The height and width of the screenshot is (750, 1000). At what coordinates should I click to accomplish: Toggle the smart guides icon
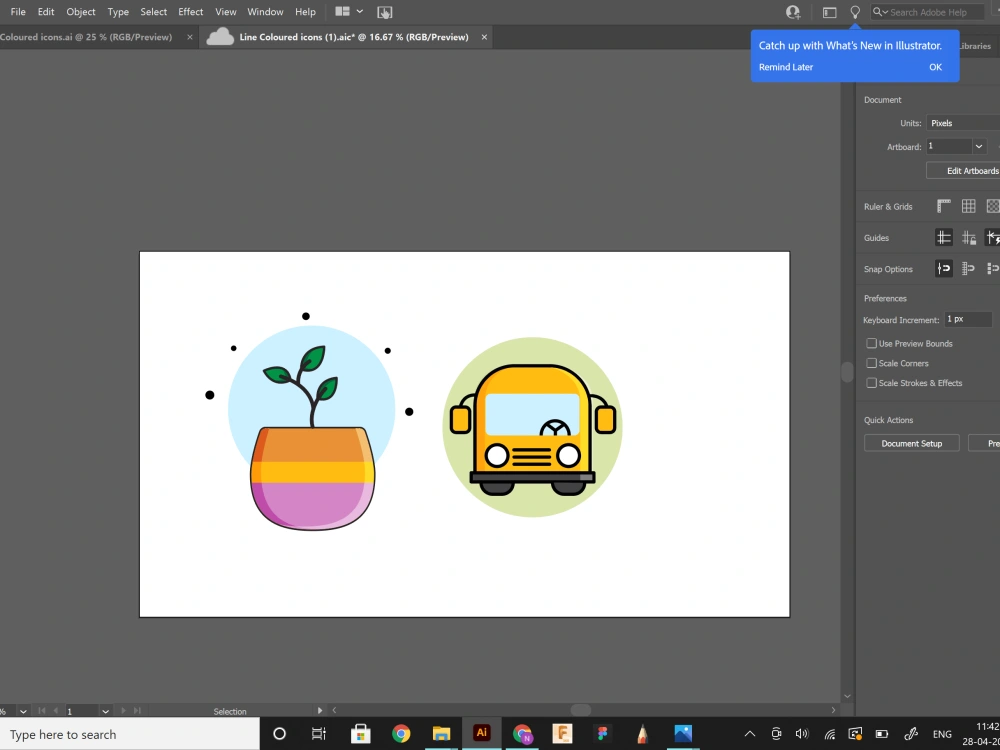click(x=993, y=237)
